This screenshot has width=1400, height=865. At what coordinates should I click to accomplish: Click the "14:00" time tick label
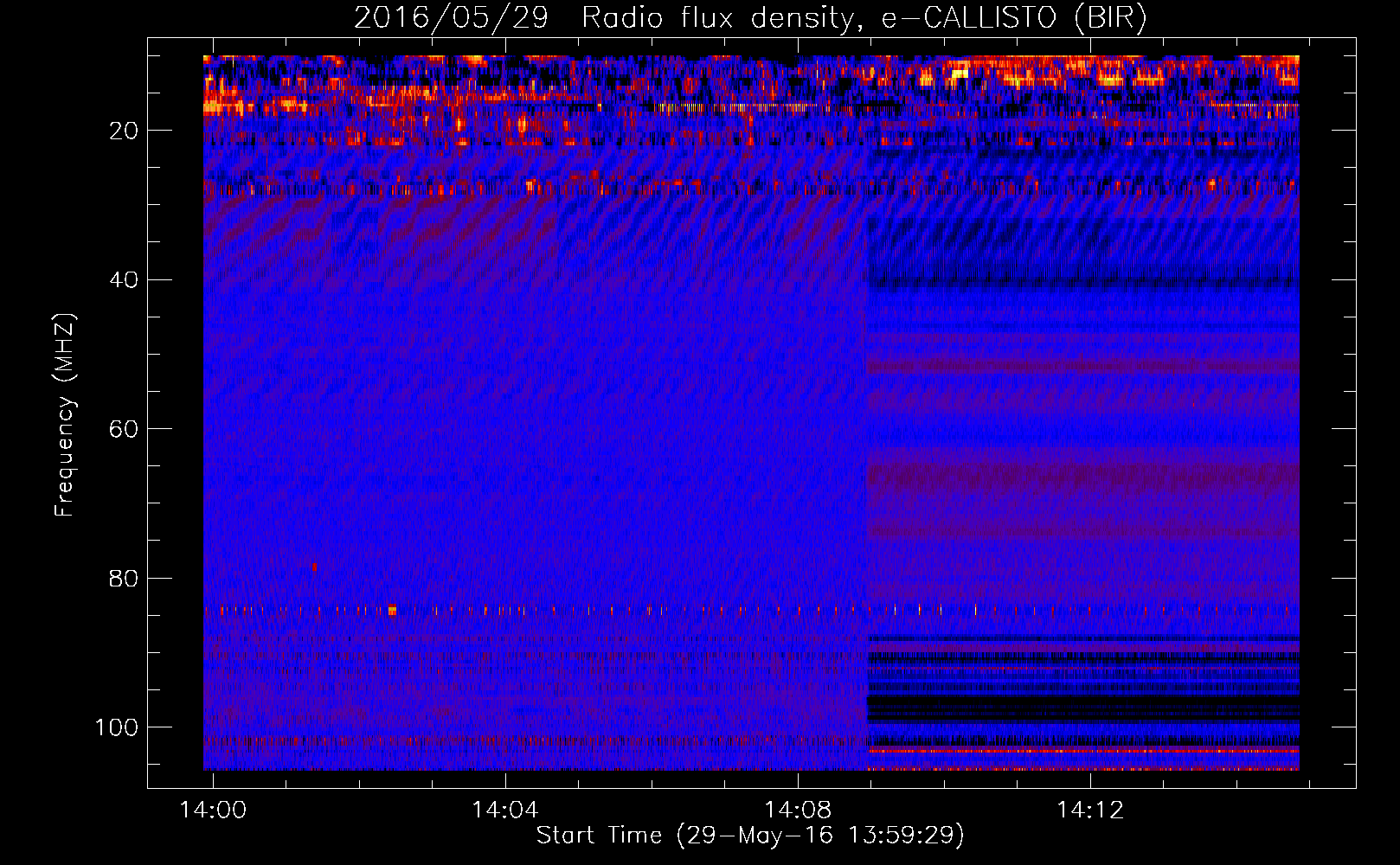click(x=213, y=811)
